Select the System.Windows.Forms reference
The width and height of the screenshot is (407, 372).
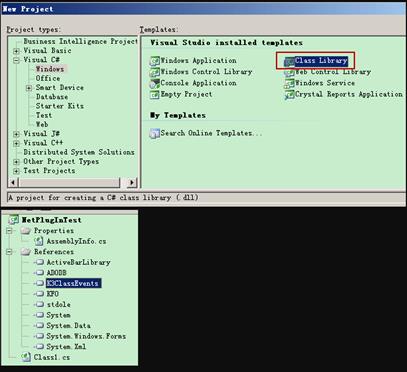(x=86, y=336)
